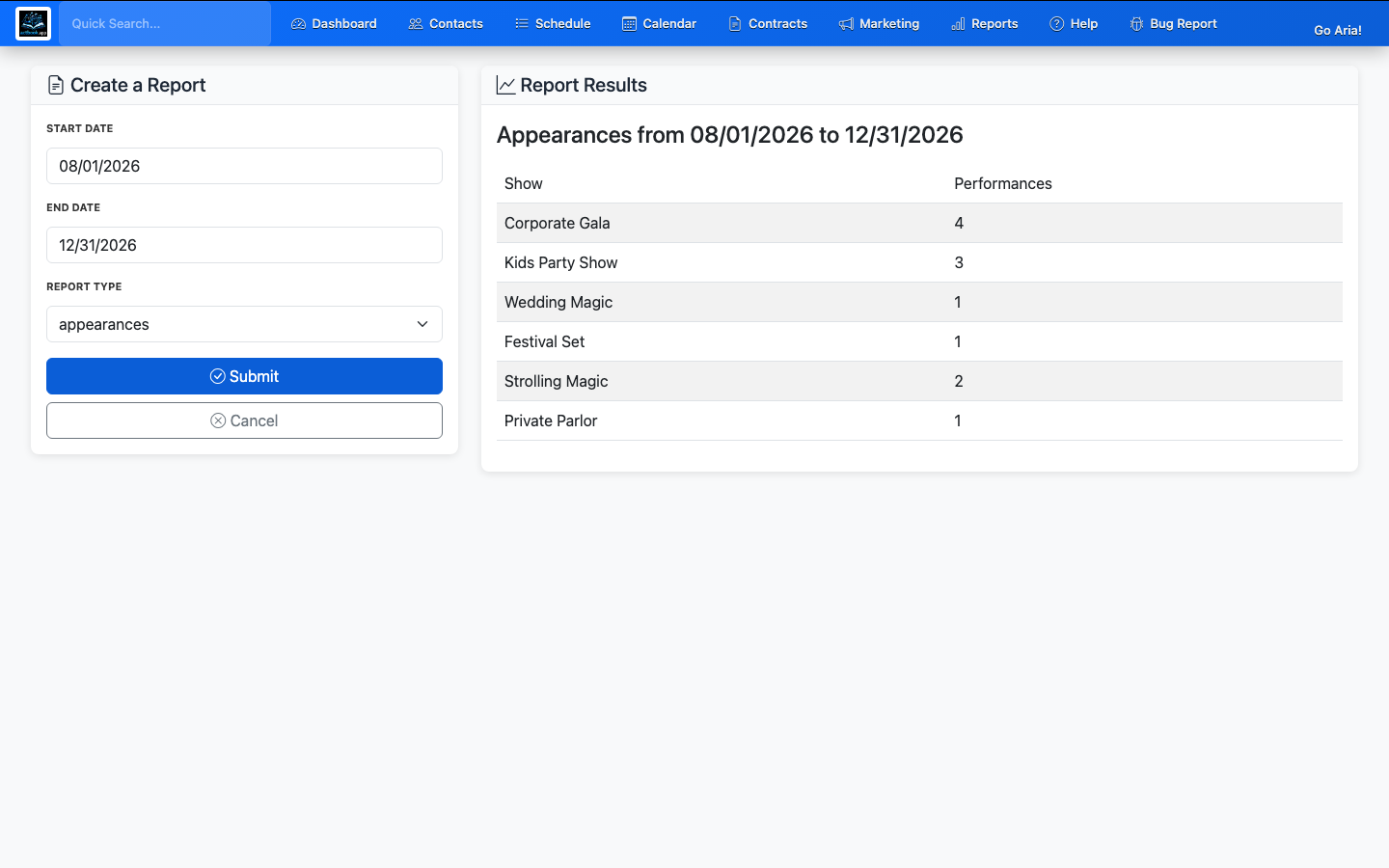Click the Help question mark icon
Screen dimensions: 1389x868
click(x=1057, y=23)
